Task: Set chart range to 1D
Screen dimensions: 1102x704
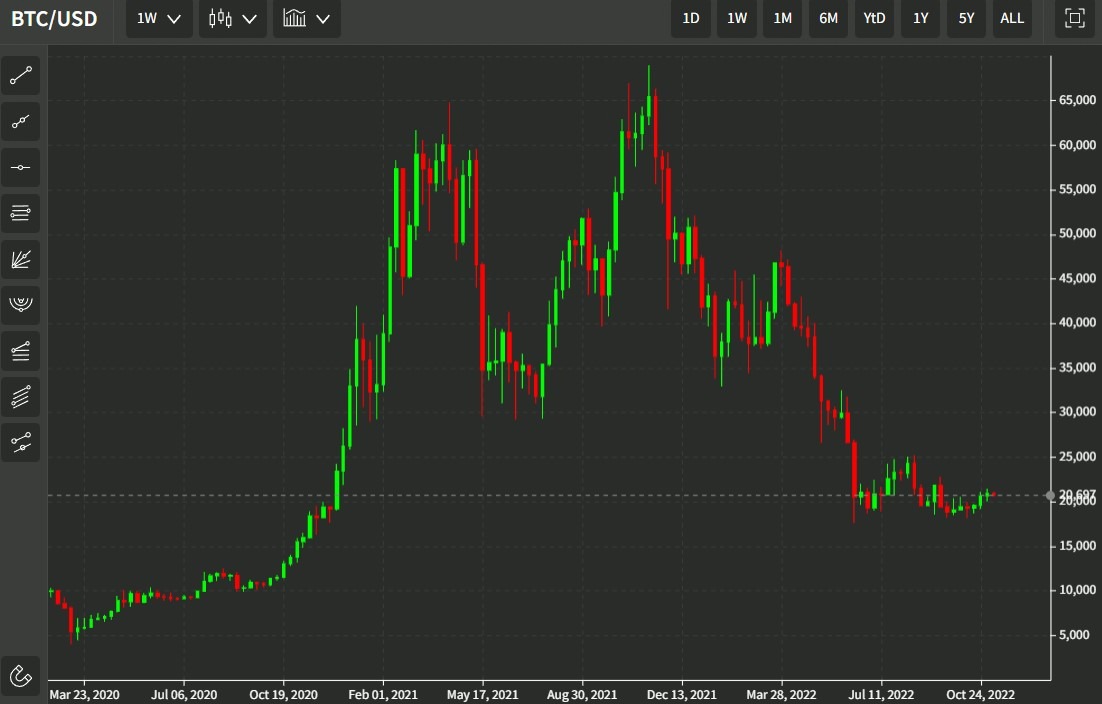Action: point(691,18)
